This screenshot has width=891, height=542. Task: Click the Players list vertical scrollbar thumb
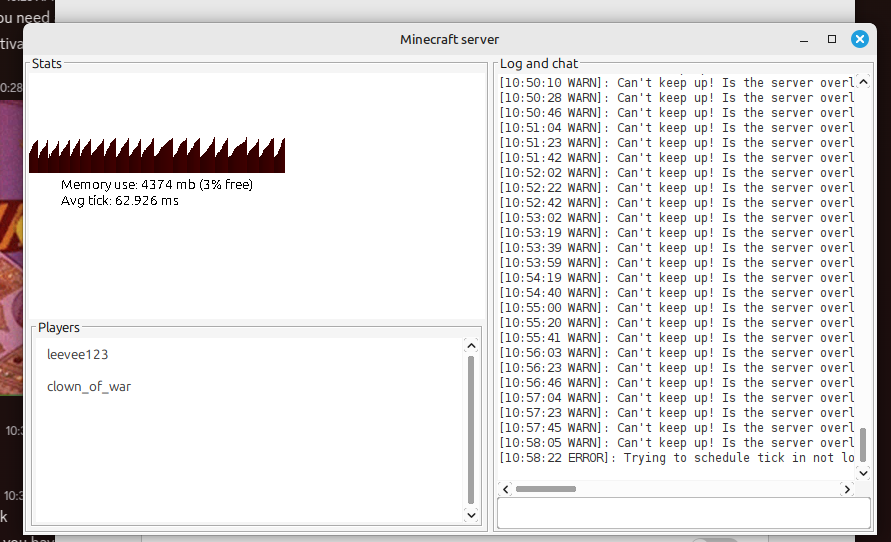tap(471, 430)
